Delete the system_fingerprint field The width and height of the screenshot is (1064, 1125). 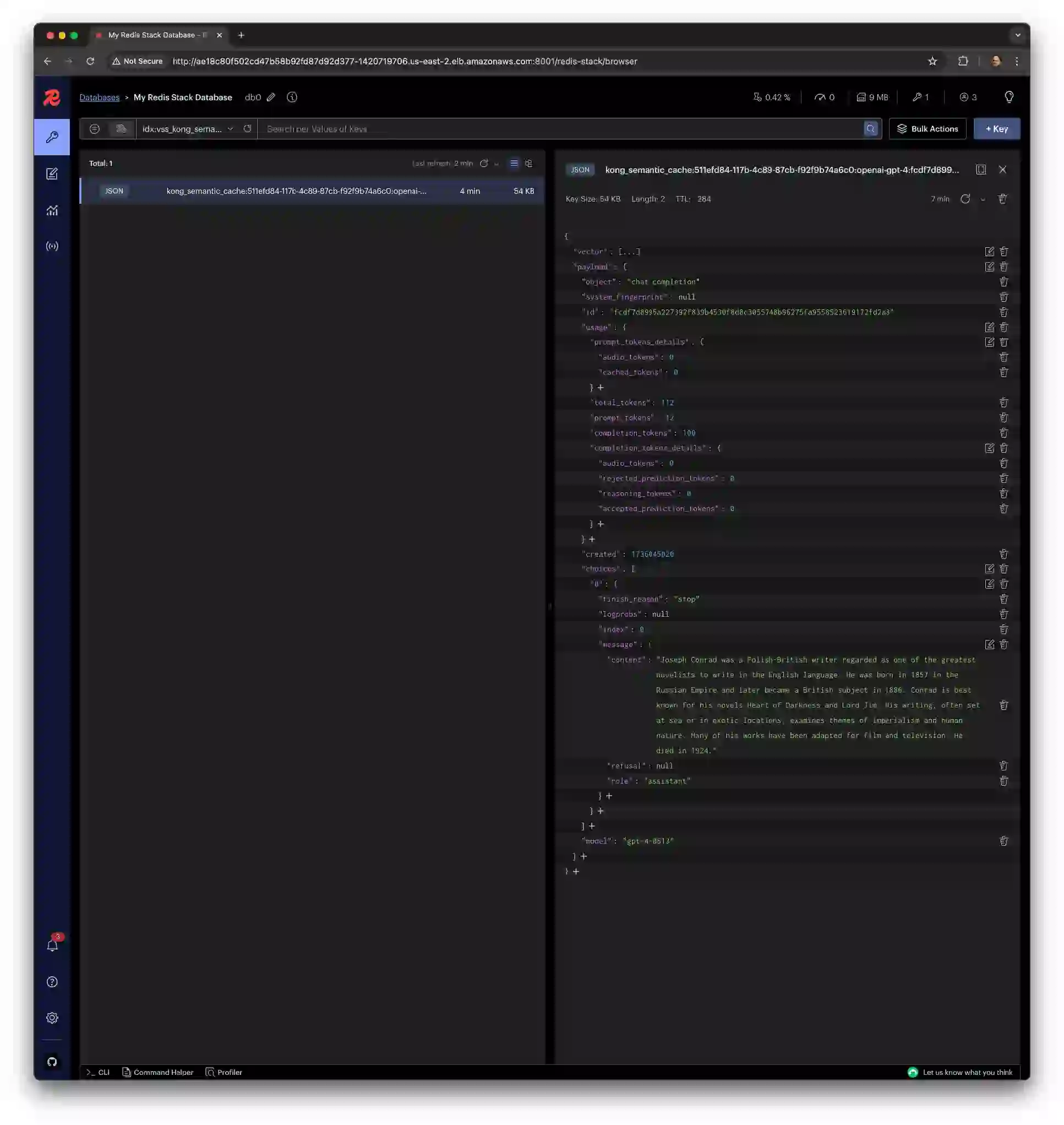tap(1004, 297)
